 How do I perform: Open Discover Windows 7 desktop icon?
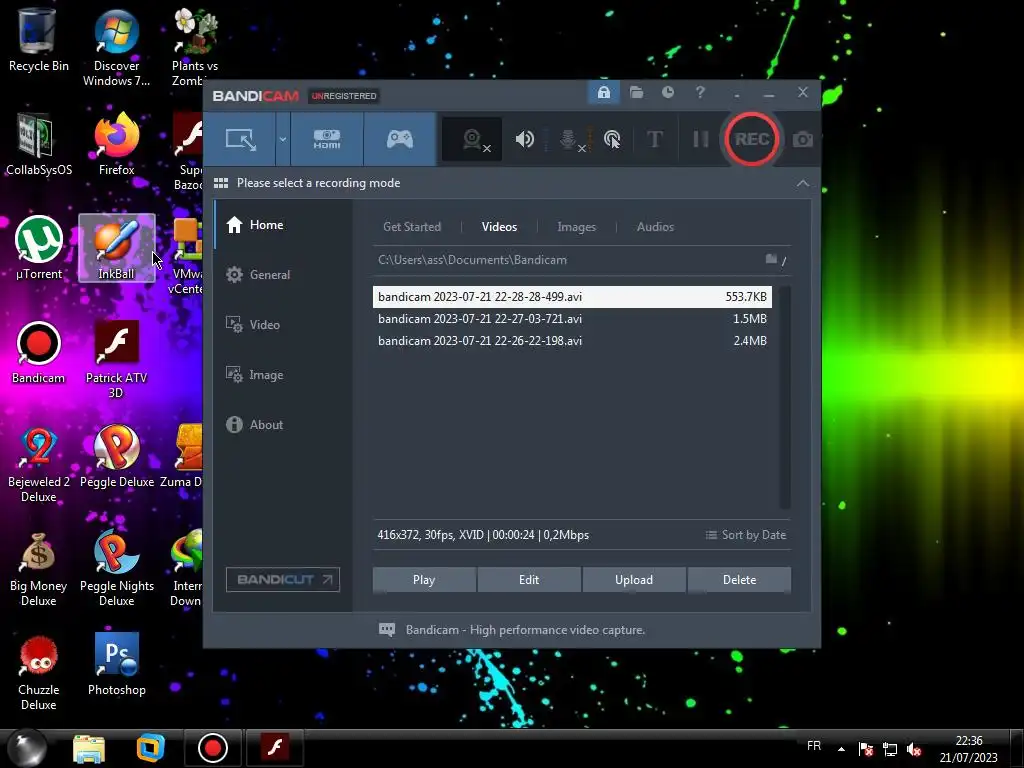click(116, 47)
